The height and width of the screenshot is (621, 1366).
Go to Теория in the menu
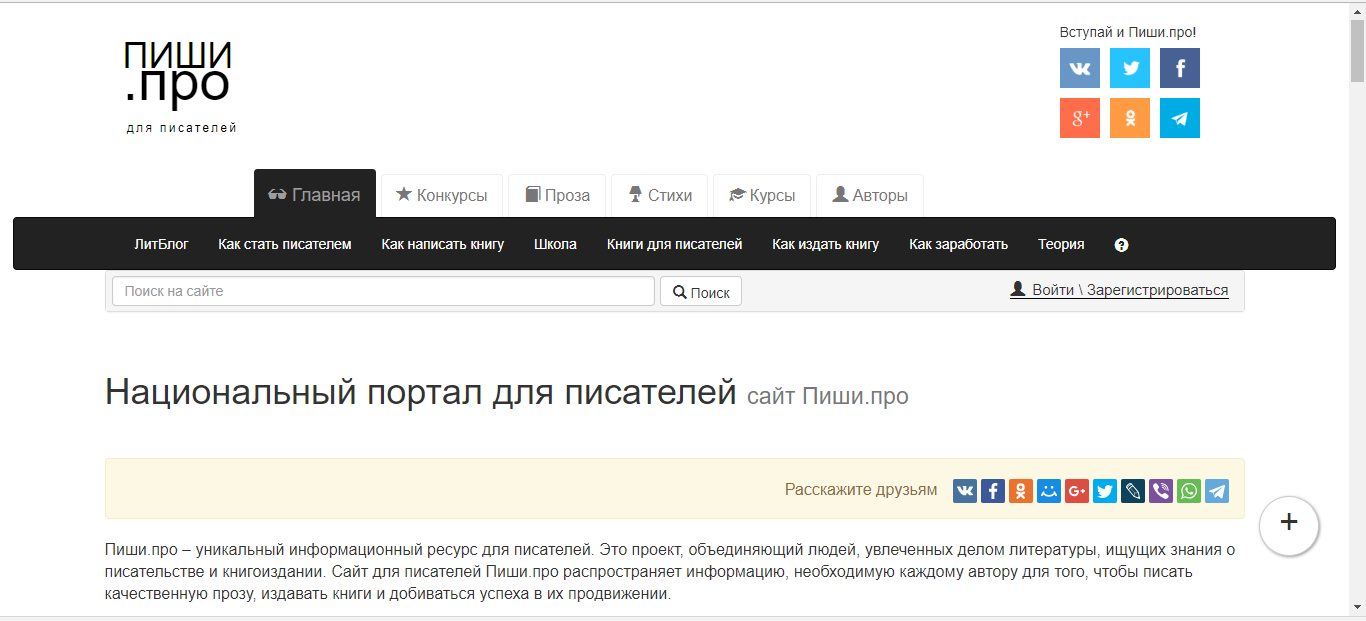click(1061, 244)
